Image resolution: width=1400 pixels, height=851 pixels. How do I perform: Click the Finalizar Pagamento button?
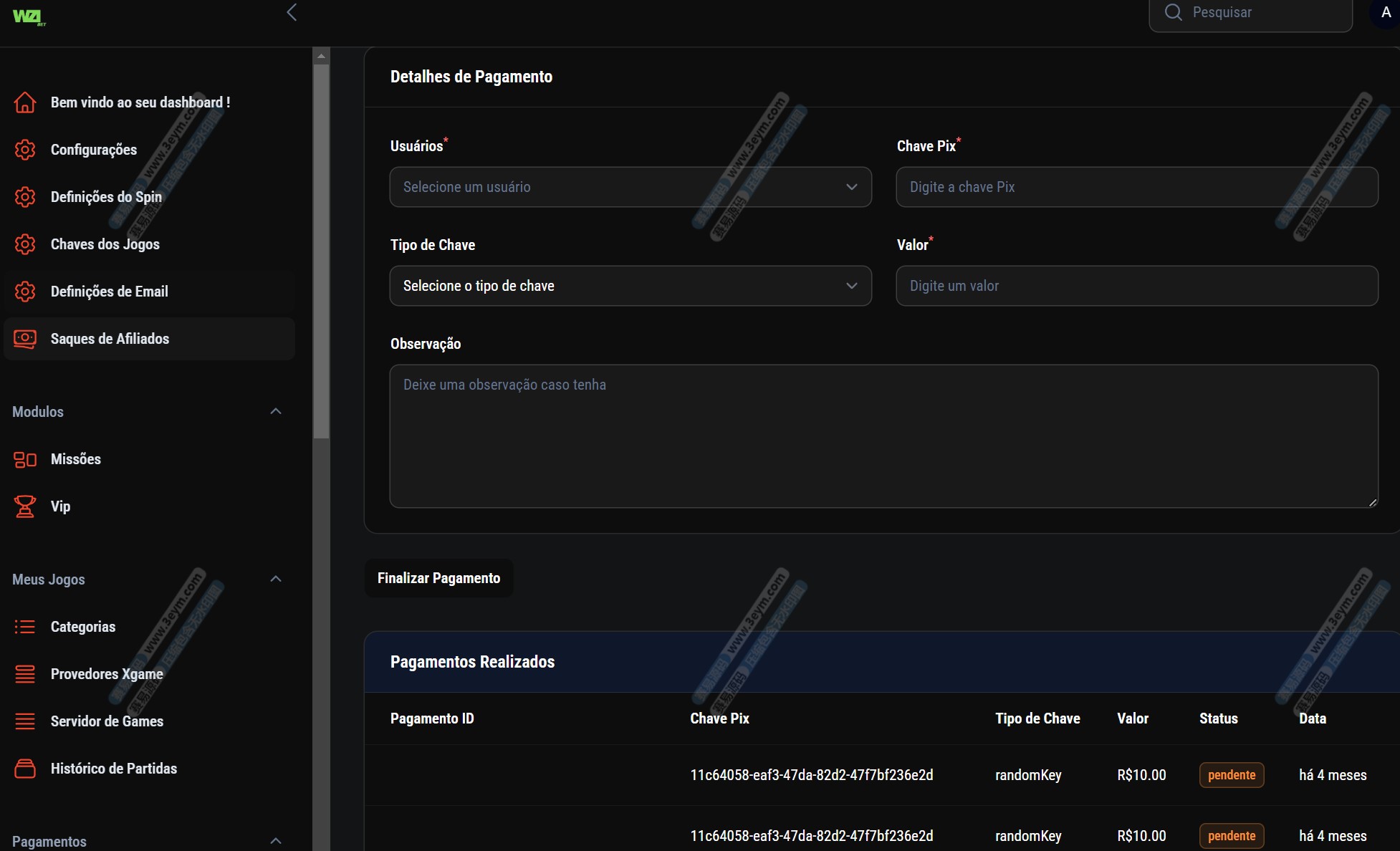click(438, 578)
